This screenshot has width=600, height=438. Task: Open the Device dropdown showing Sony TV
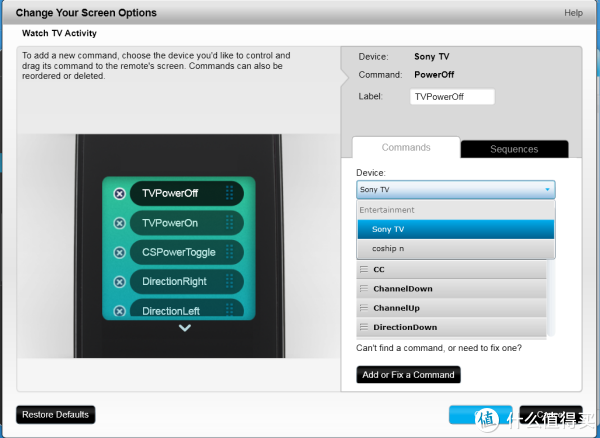(455, 189)
